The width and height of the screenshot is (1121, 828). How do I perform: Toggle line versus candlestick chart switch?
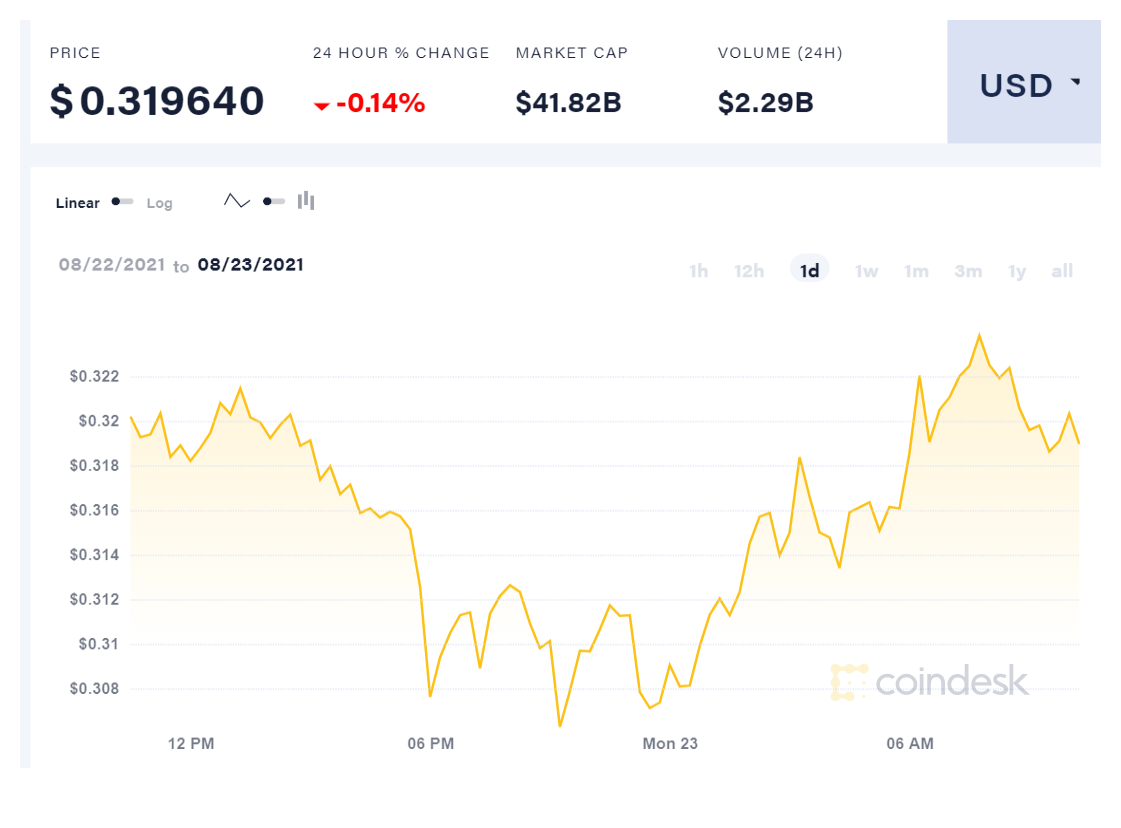click(274, 201)
